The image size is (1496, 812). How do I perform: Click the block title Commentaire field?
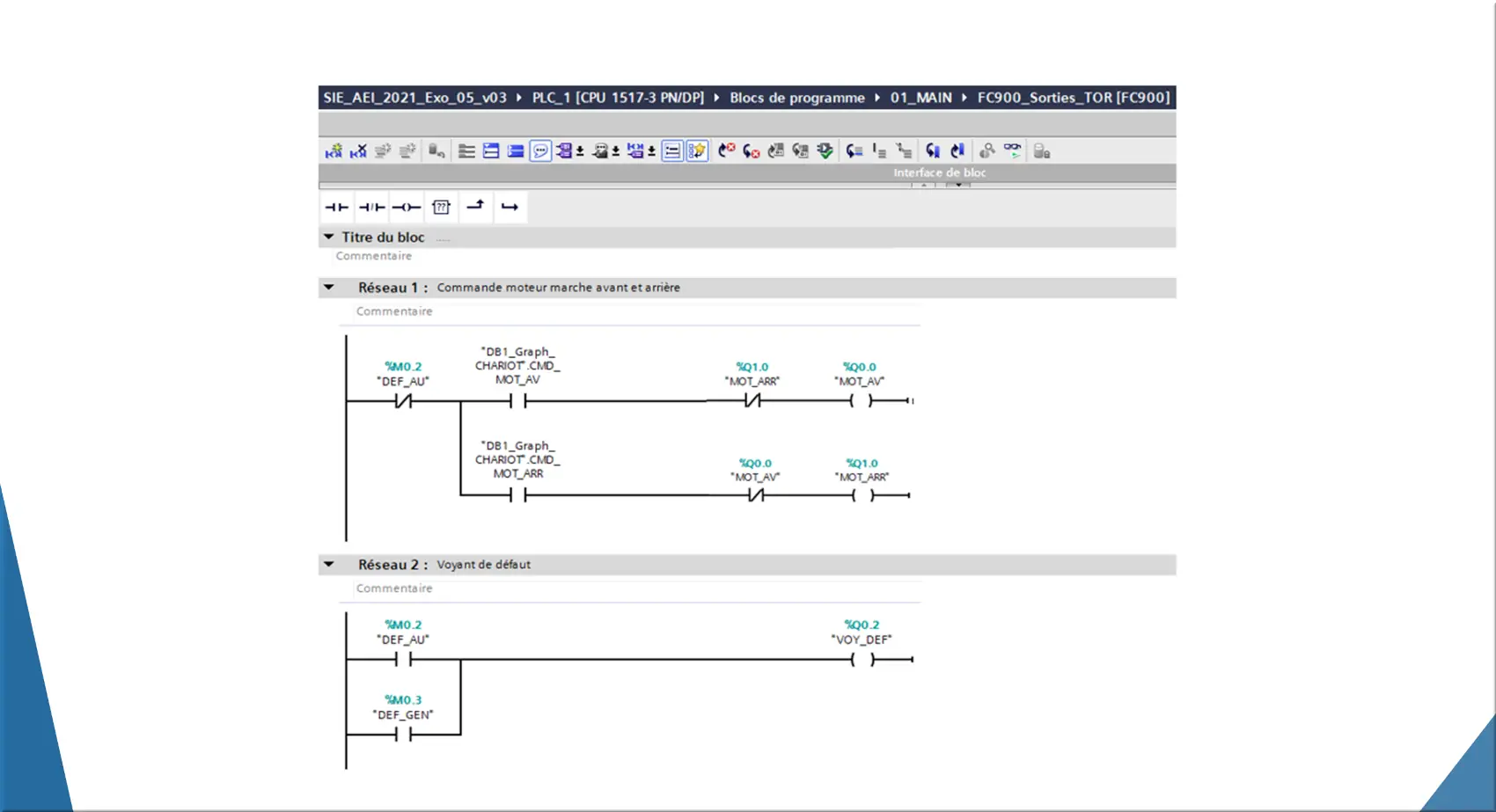click(x=373, y=256)
